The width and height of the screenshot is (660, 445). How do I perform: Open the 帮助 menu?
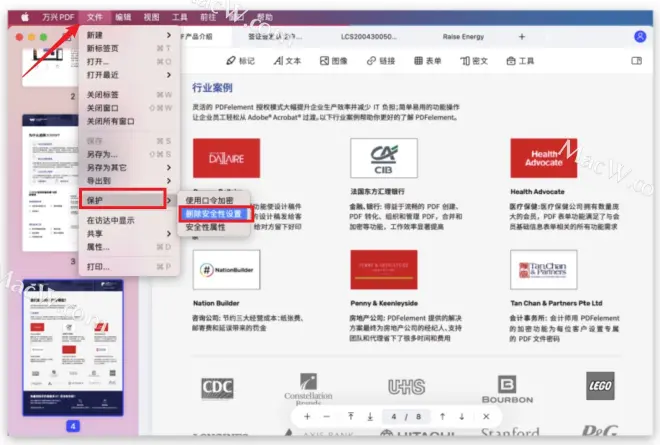coord(265,17)
